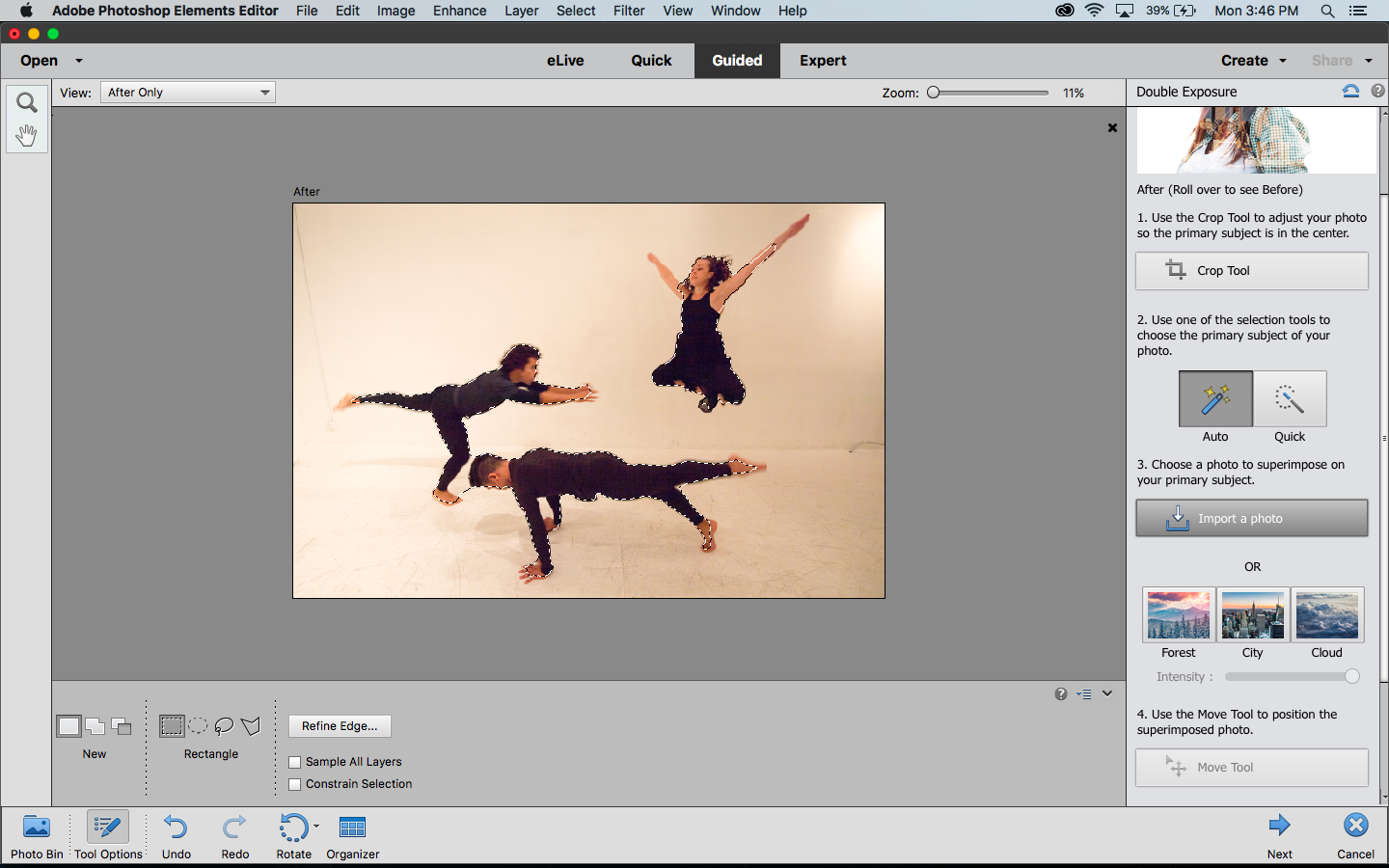
Task: Click the Undo icon
Action: pyautogui.click(x=176, y=827)
